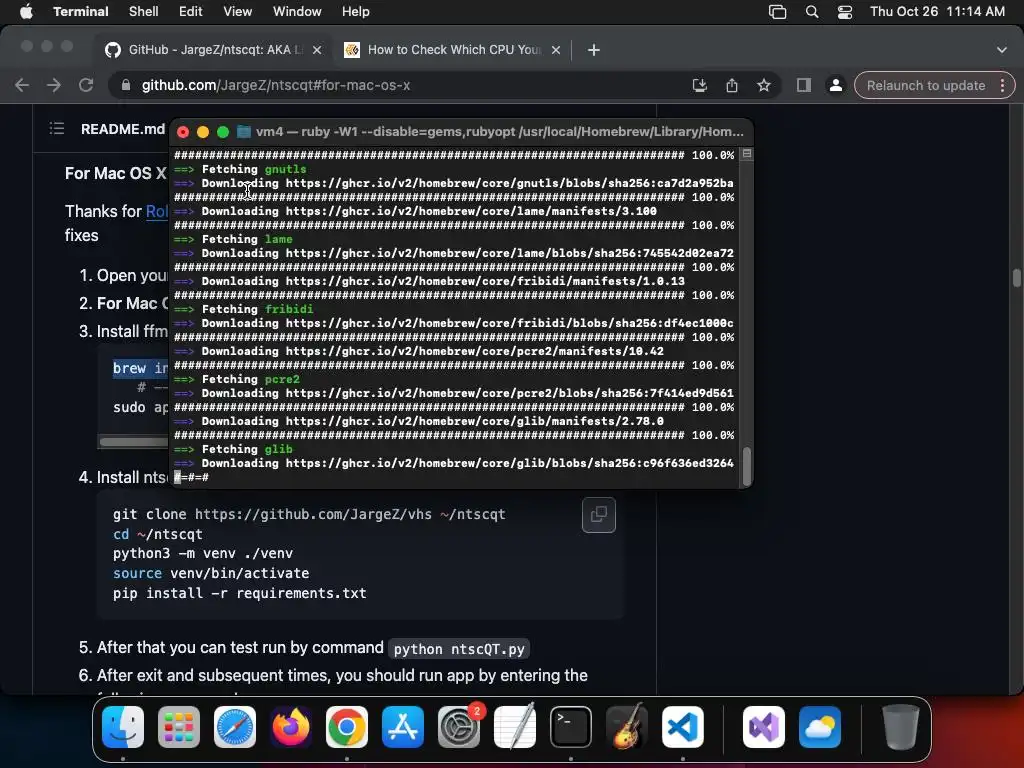Open the Help menu
The height and width of the screenshot is (768, 1024).
(356, 12)
